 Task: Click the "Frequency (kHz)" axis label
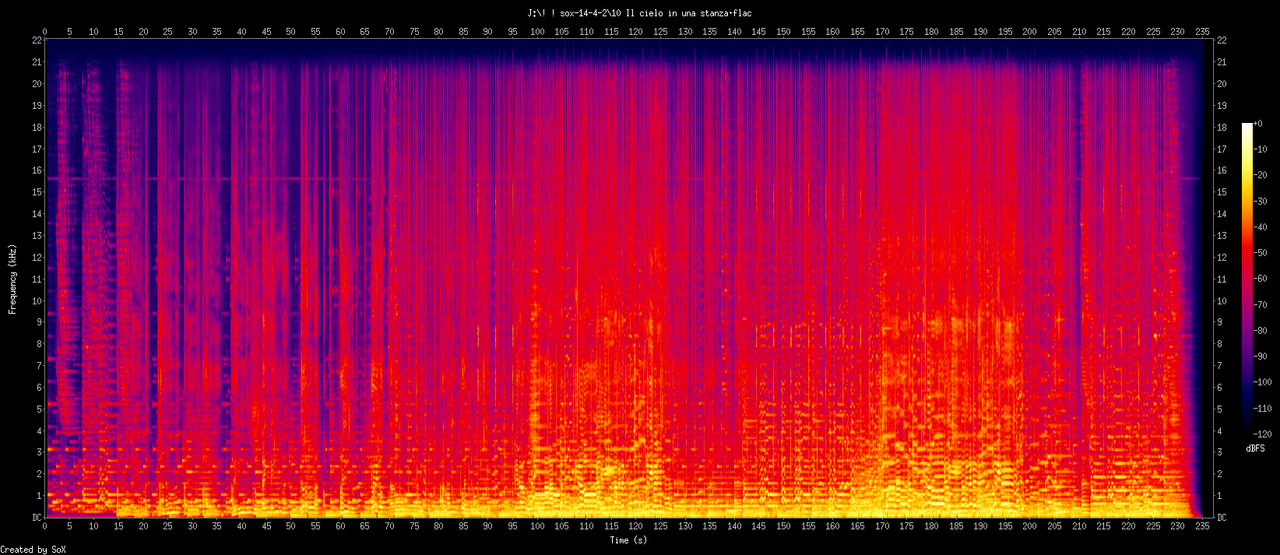(x=12, y=279)
